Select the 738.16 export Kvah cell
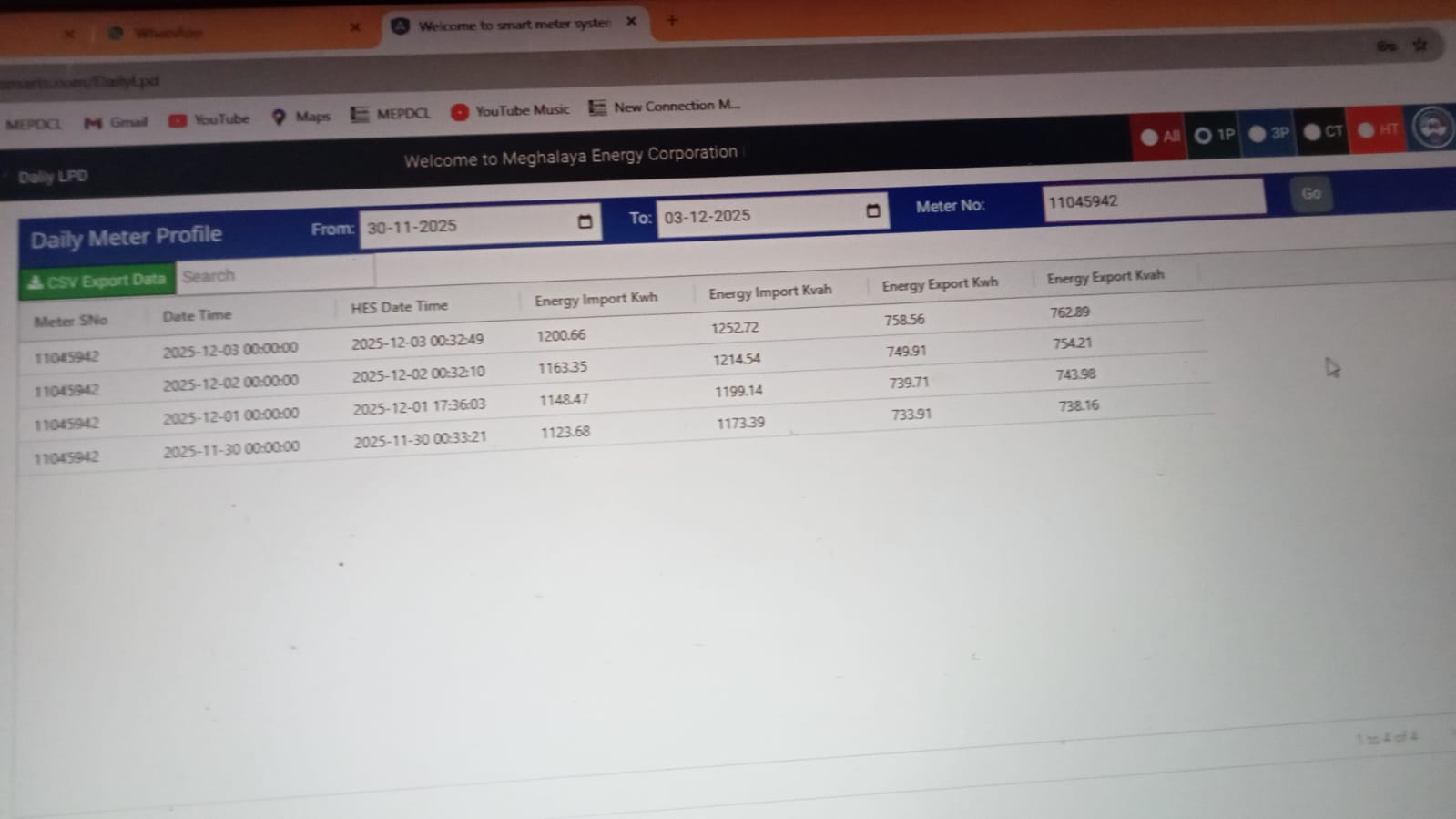The image size is (1456, 819). [x=1078, y=405]
